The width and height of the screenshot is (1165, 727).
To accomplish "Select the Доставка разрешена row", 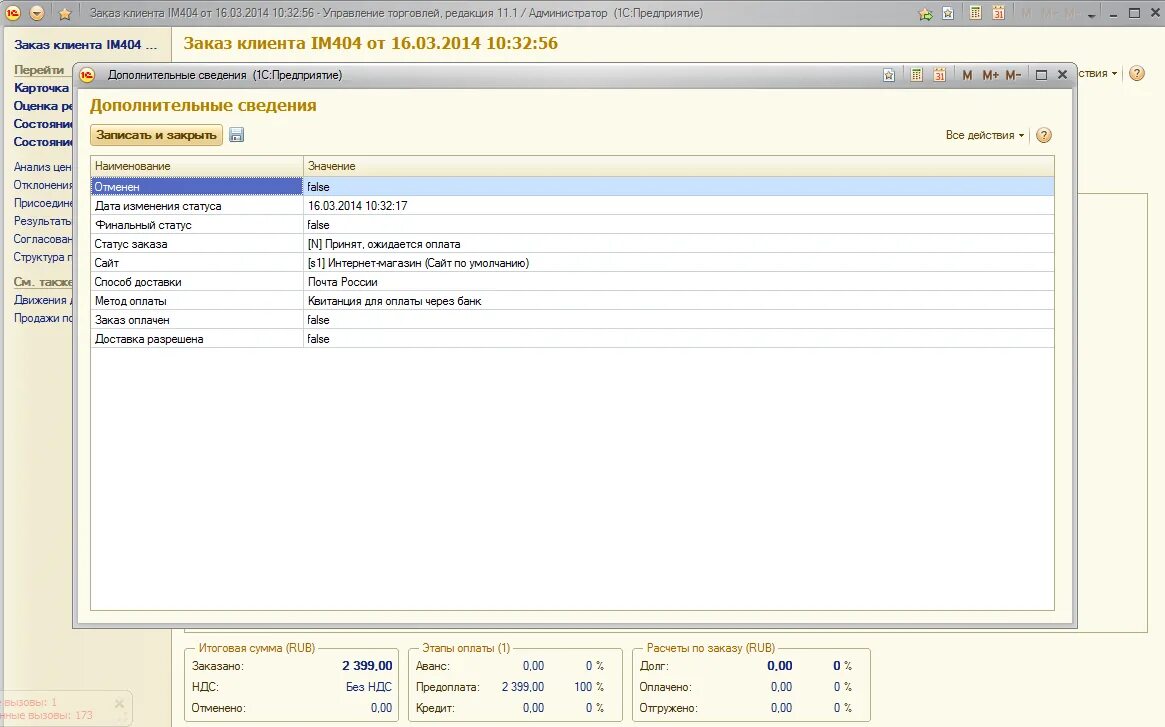I will click(572, 339).
